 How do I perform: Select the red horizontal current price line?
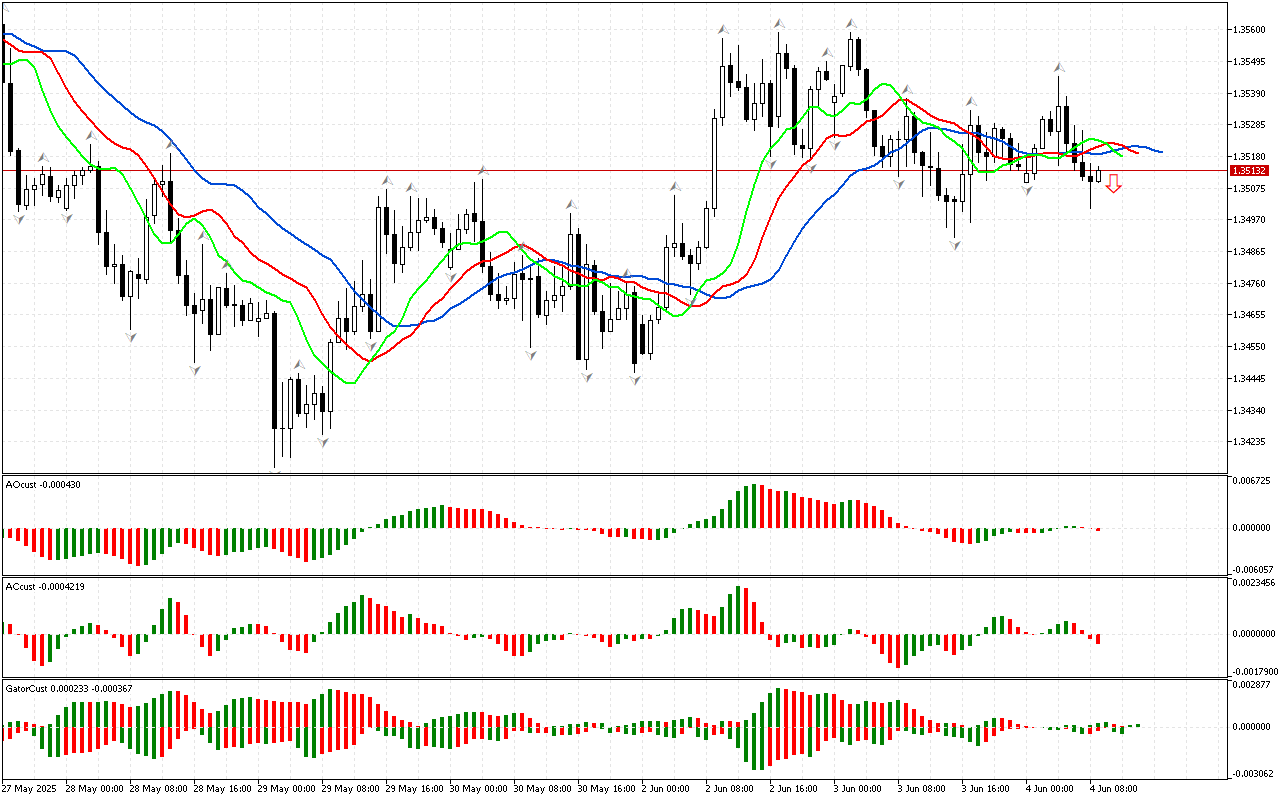[600, 171]
